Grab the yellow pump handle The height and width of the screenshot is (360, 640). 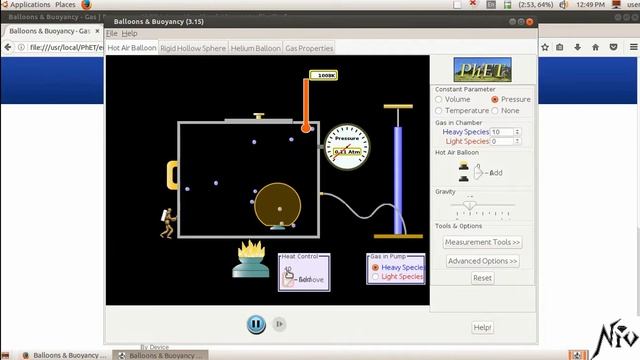tap(398, 107)
